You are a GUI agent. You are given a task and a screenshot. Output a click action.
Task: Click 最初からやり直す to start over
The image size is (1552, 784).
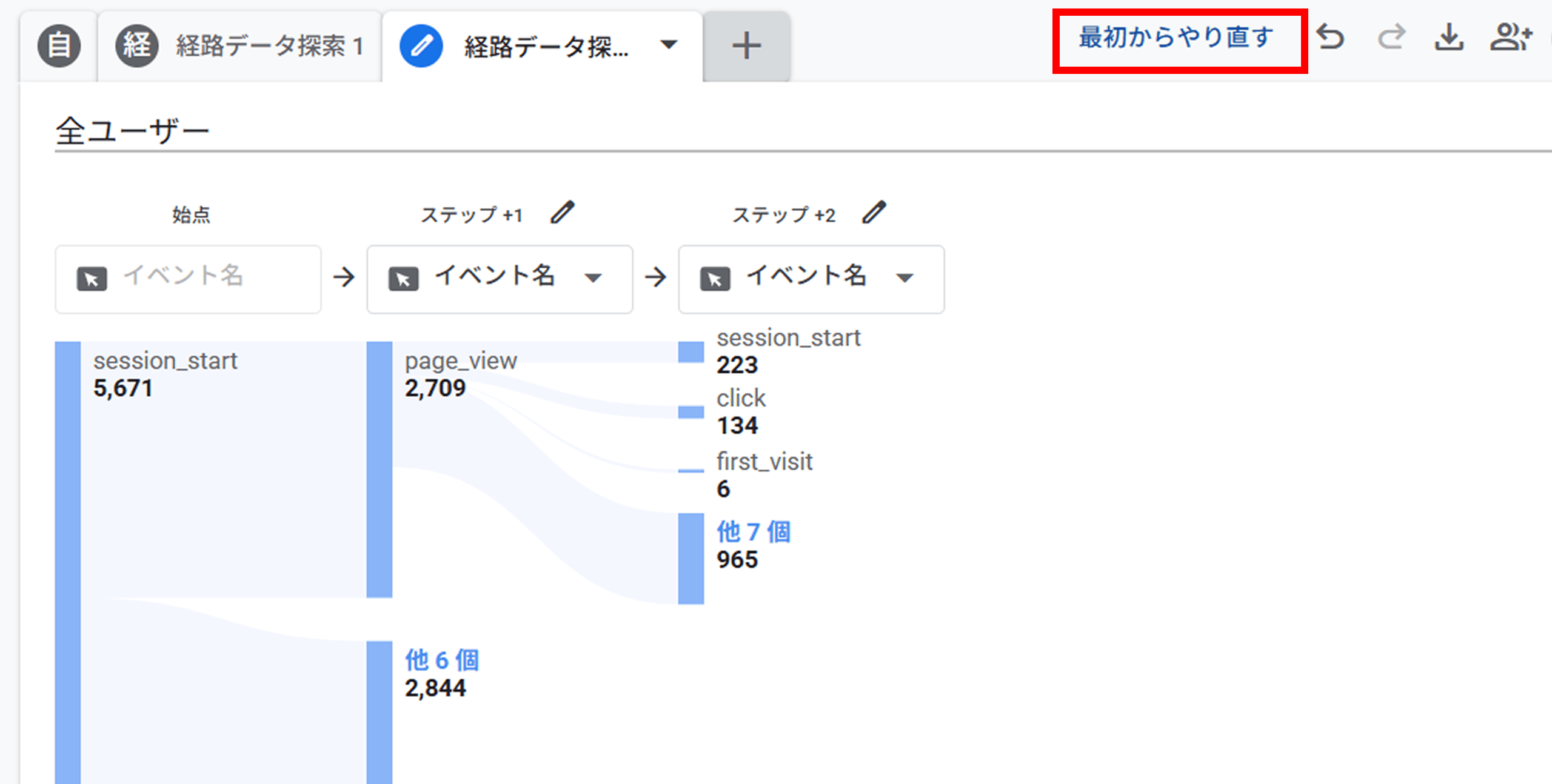tap(1176, 38)
